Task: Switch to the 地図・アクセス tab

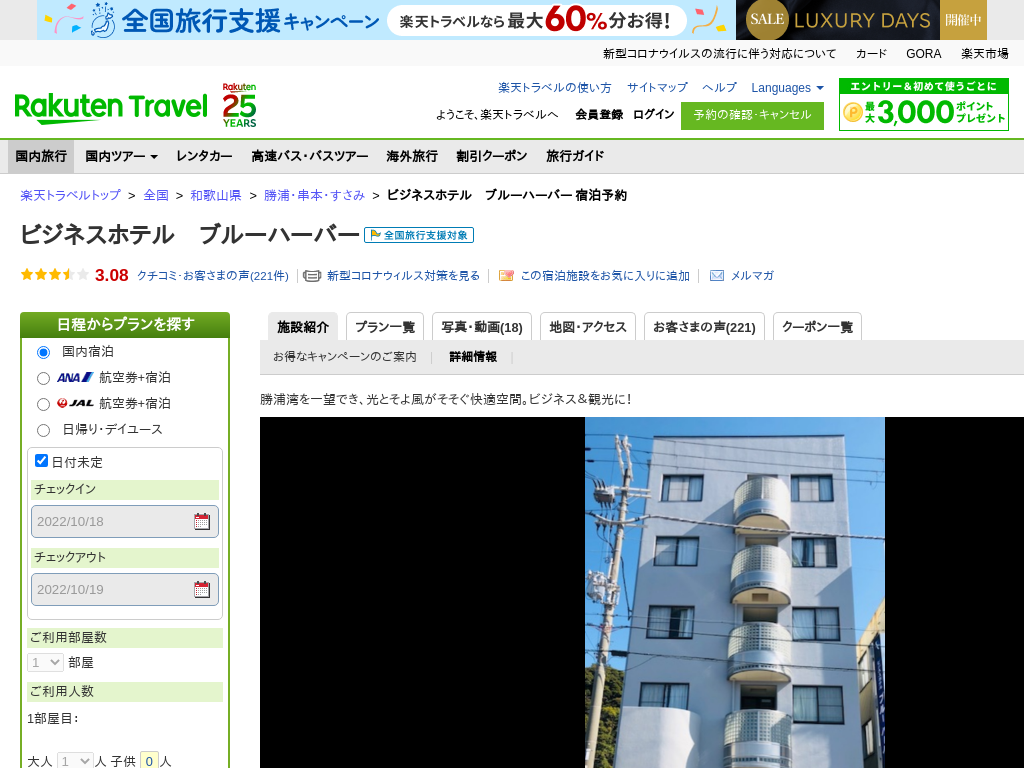Action: pos(588,327)
